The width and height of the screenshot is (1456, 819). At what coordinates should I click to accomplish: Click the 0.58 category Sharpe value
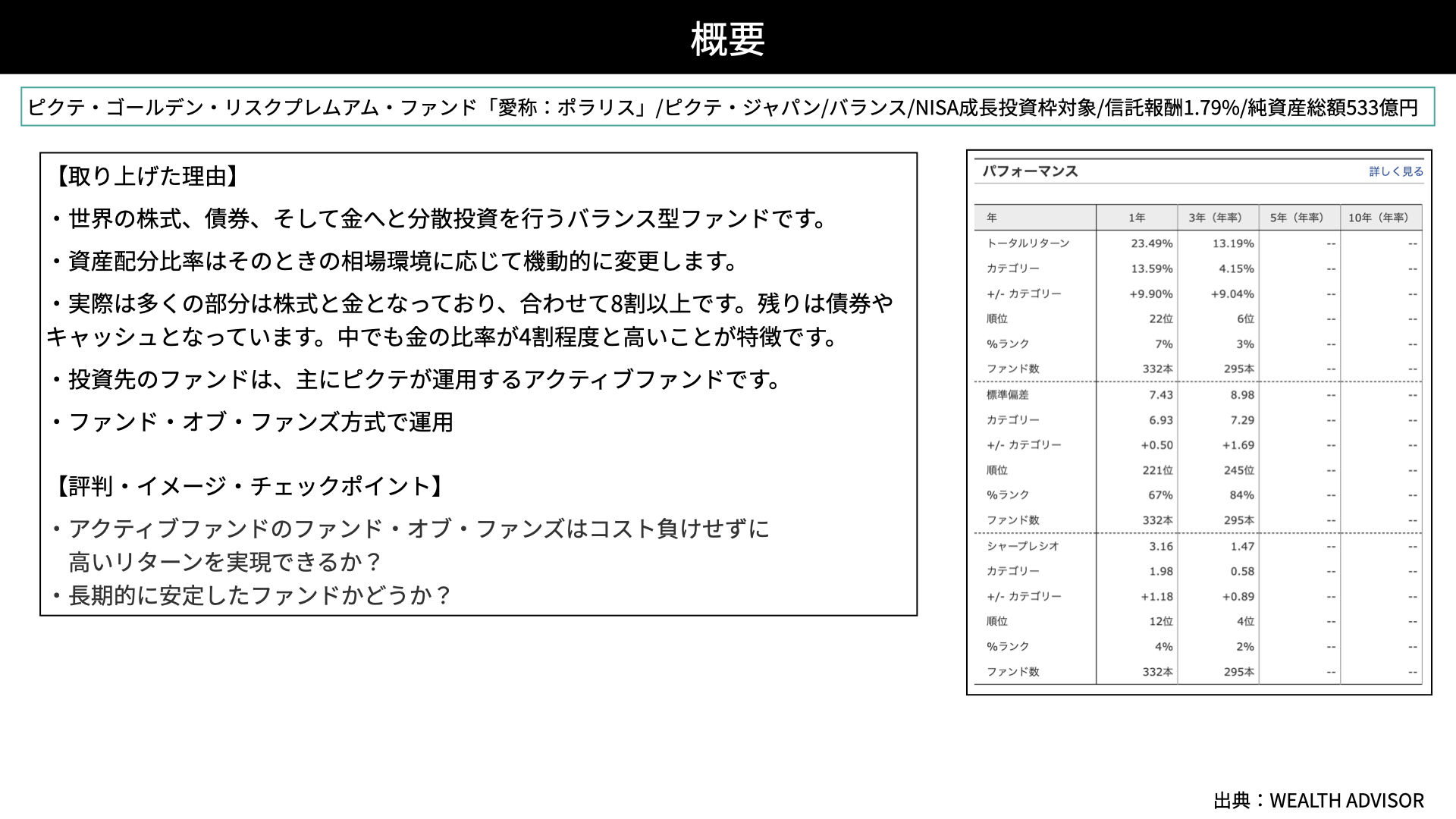coord(1242,571)
